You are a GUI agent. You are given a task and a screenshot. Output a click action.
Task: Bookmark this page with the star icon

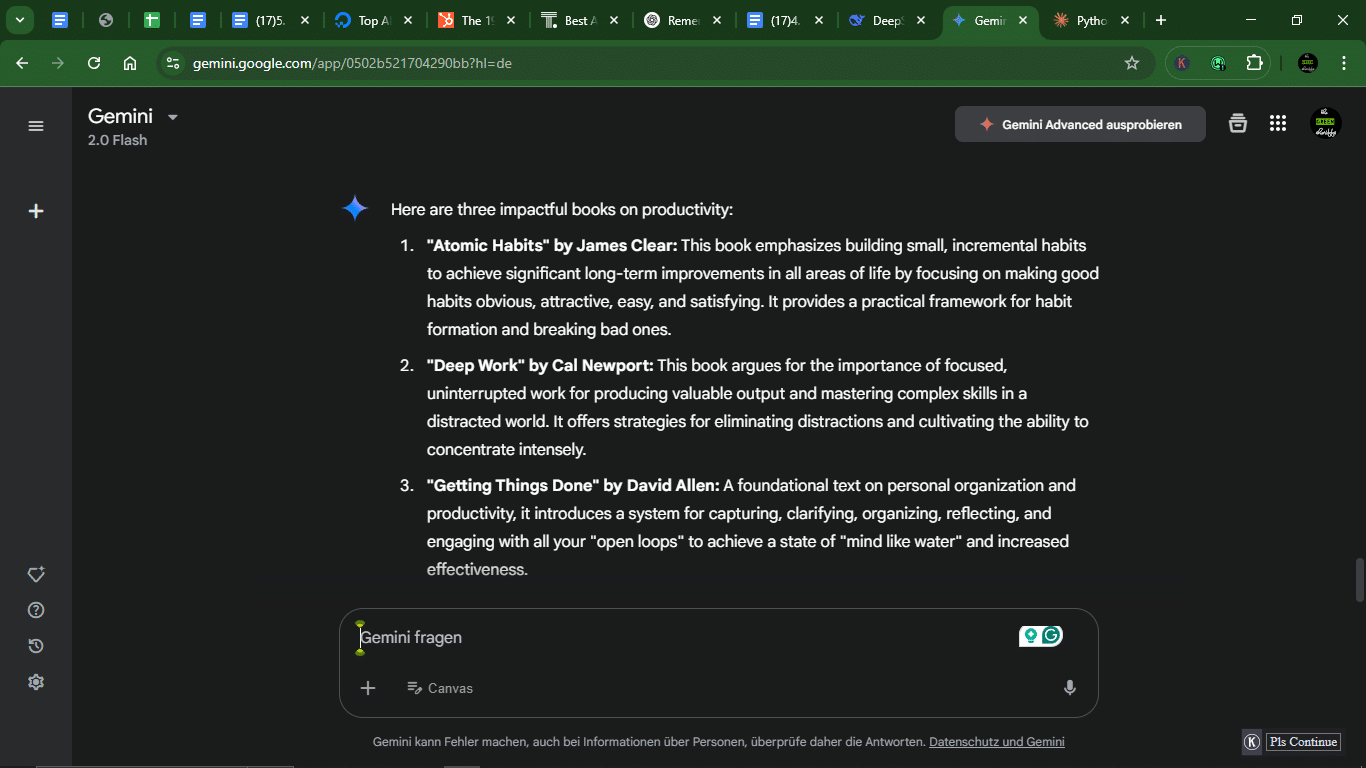pyautogui.click(x=1132, y=63)
